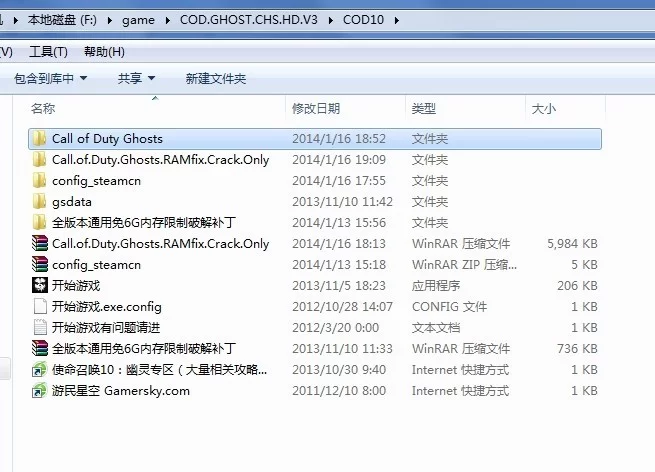This screenshot has width=655, height=472.
Task: Expand the arrow after COD10 in breadcrumb
Action: tap(396, 20)
